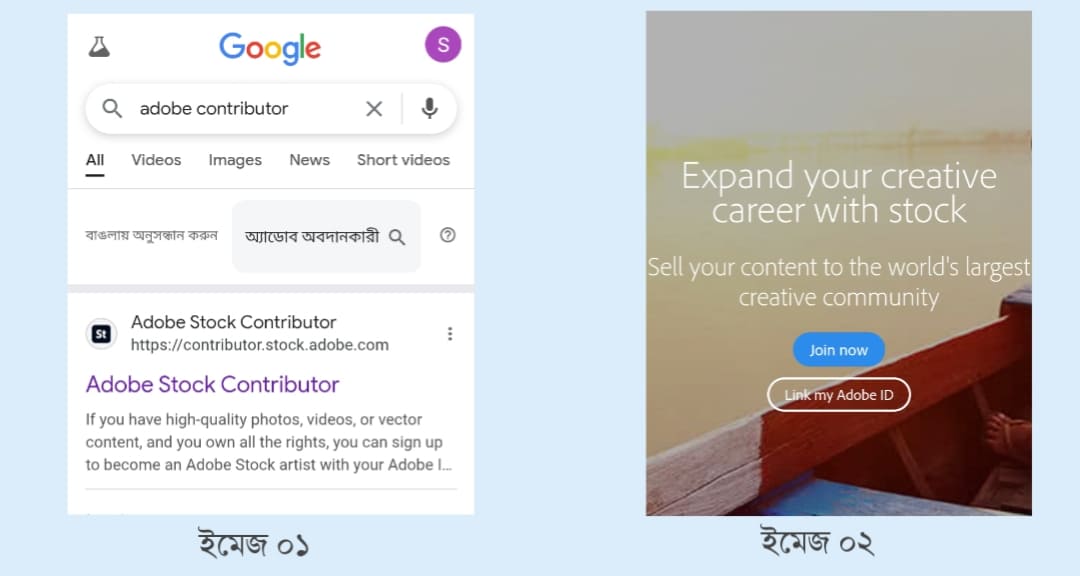
Task: Click the Adobe Stock St favicon
Action: pos(101,334)
